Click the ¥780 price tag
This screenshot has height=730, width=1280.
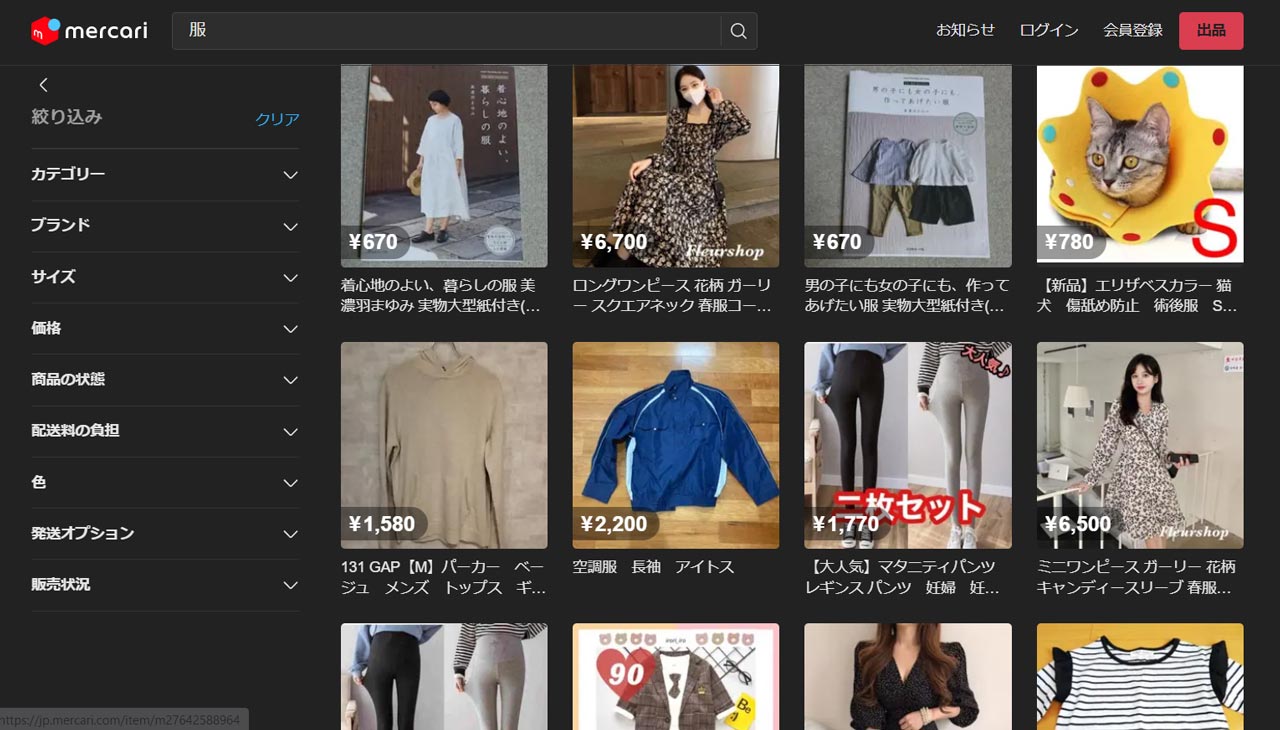(1069, 242)
